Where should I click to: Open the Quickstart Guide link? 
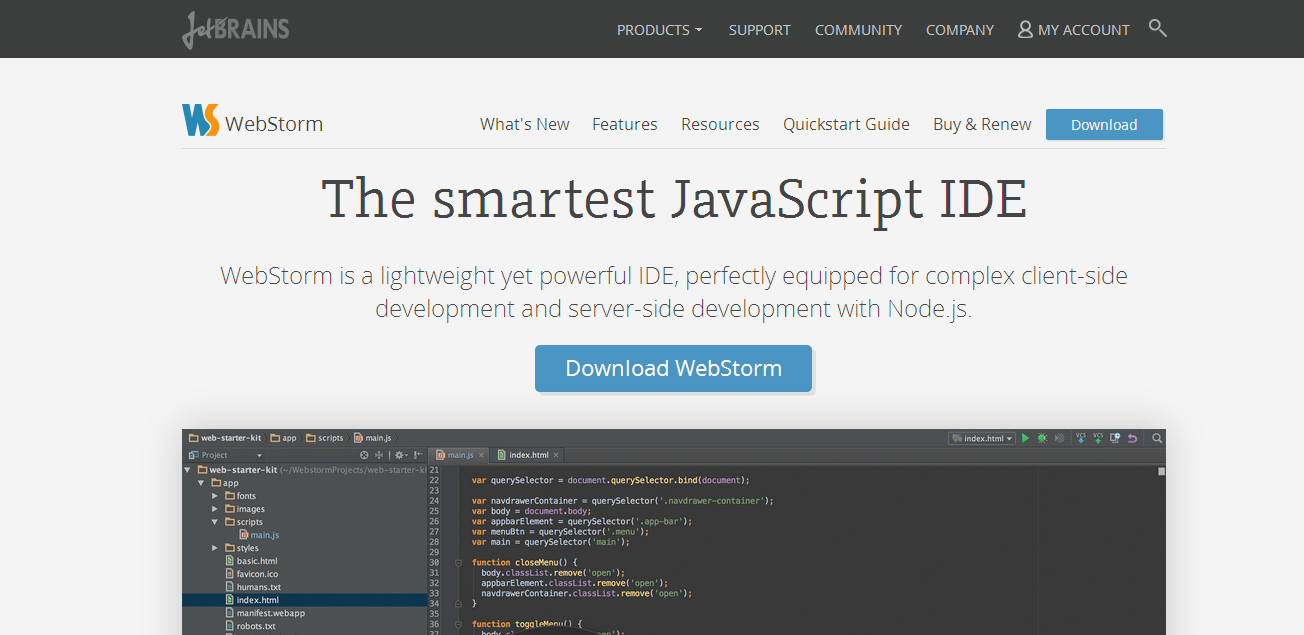click(x=846, y=124)
